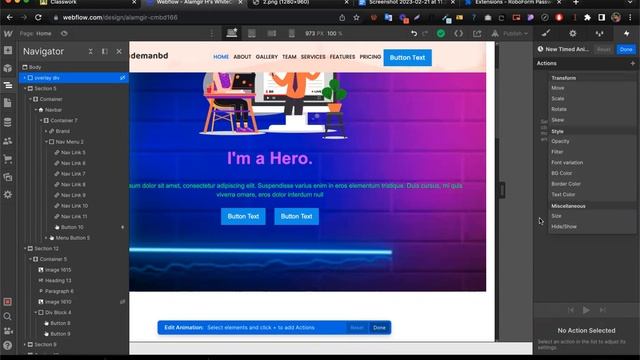This screenshot has width=640, height=360.
Task: Click the Undo arrow in top bar
Action: (414, 33)
